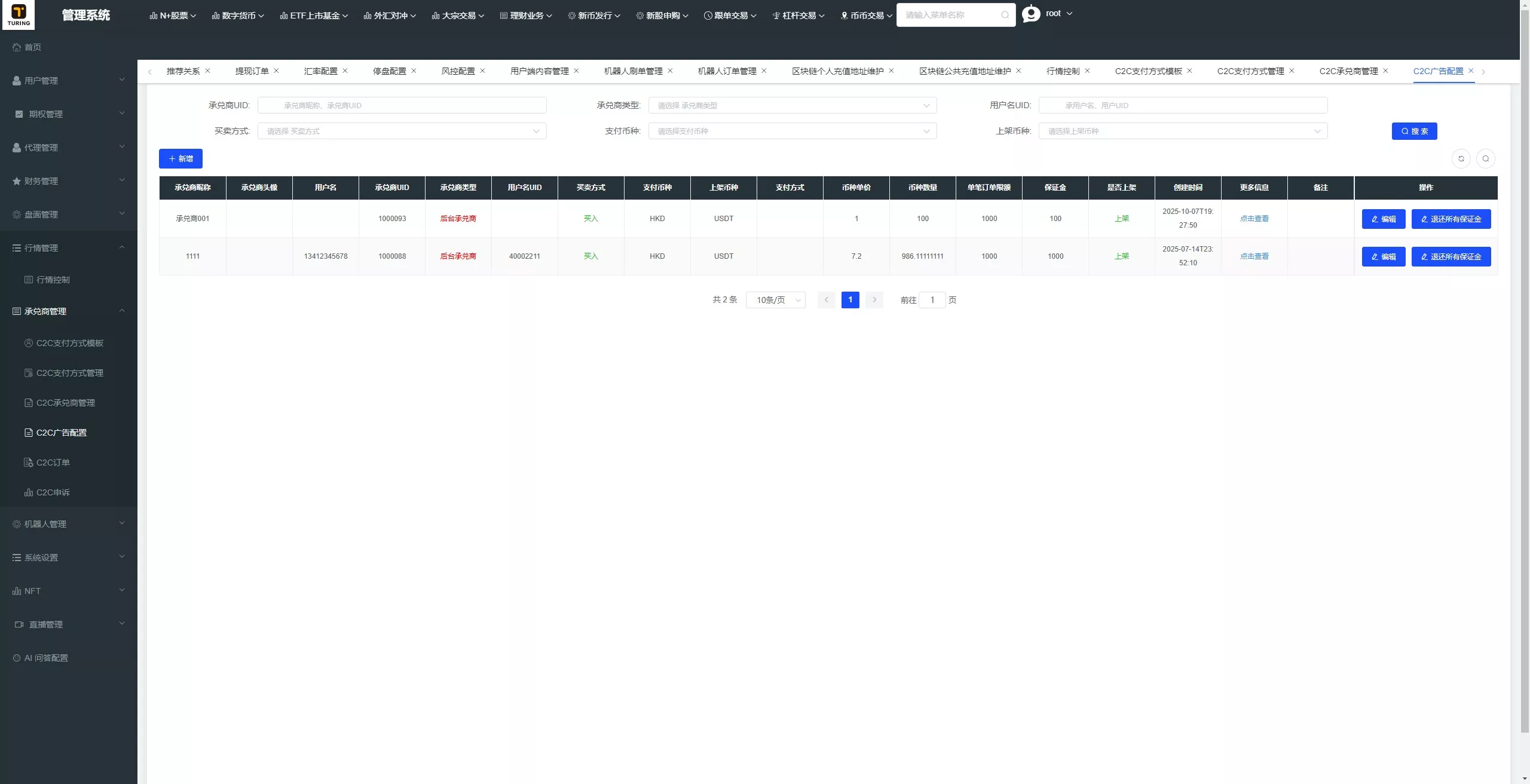1530x784 pixels.
Task: Open 承兑商类型 dropdown
Action: tap(792, 105)
